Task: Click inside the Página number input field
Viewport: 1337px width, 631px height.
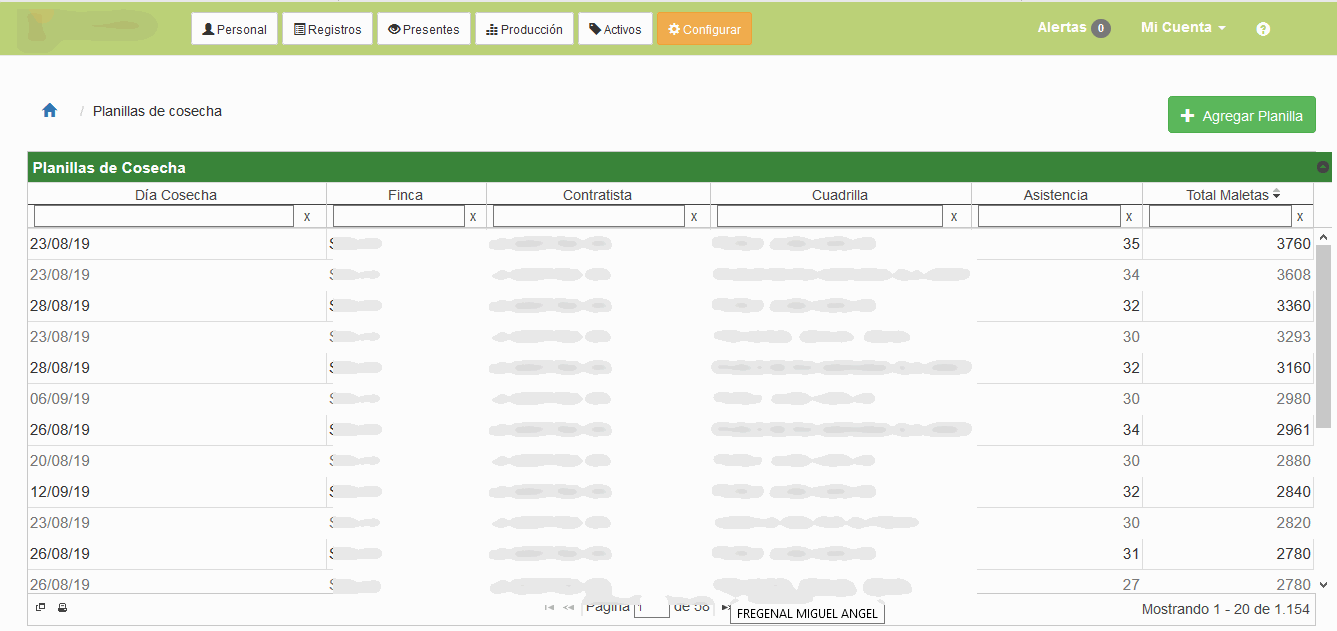Action: (x=652, y=607)
